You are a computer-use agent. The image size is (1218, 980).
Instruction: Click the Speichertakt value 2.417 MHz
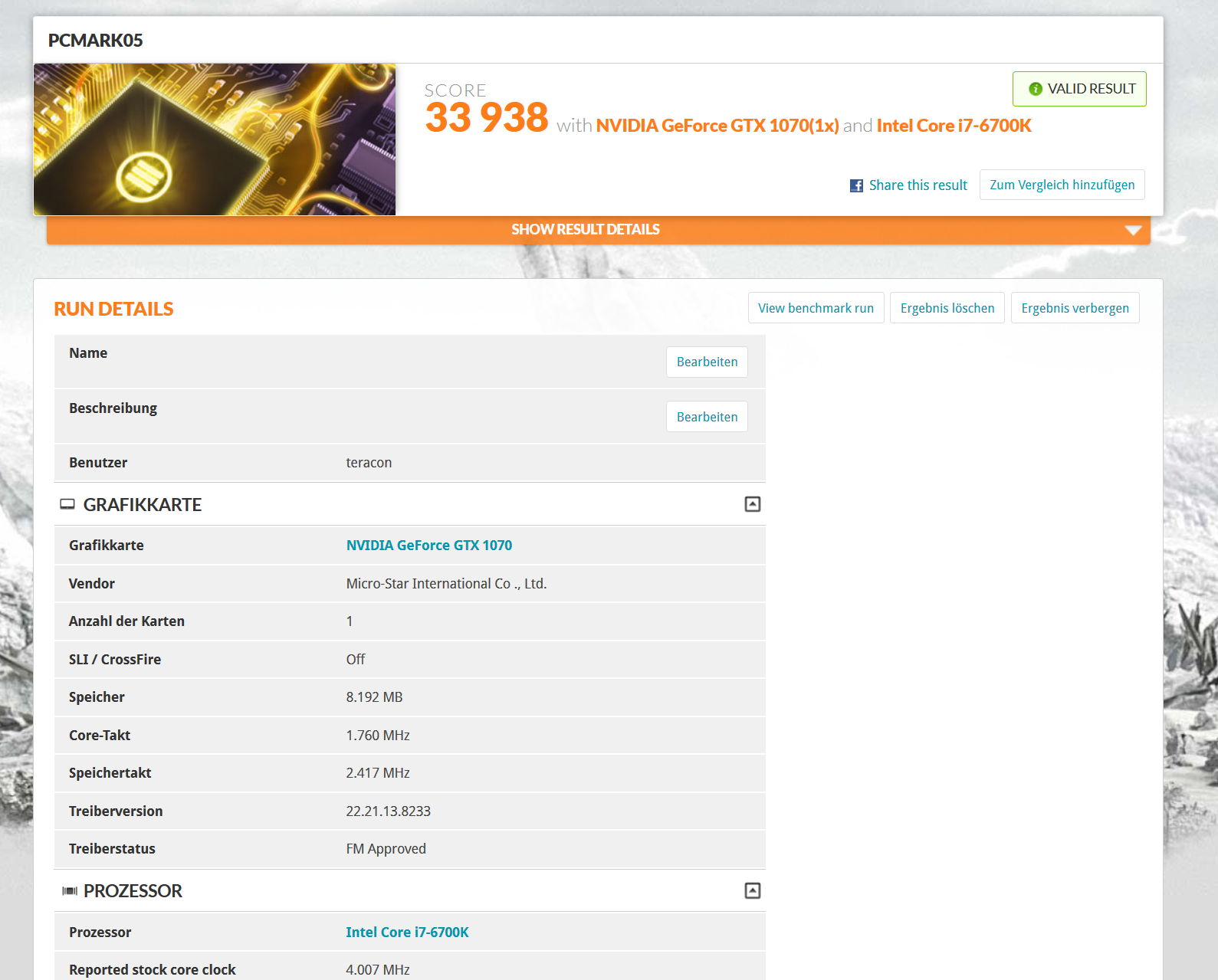coord(378,773)
